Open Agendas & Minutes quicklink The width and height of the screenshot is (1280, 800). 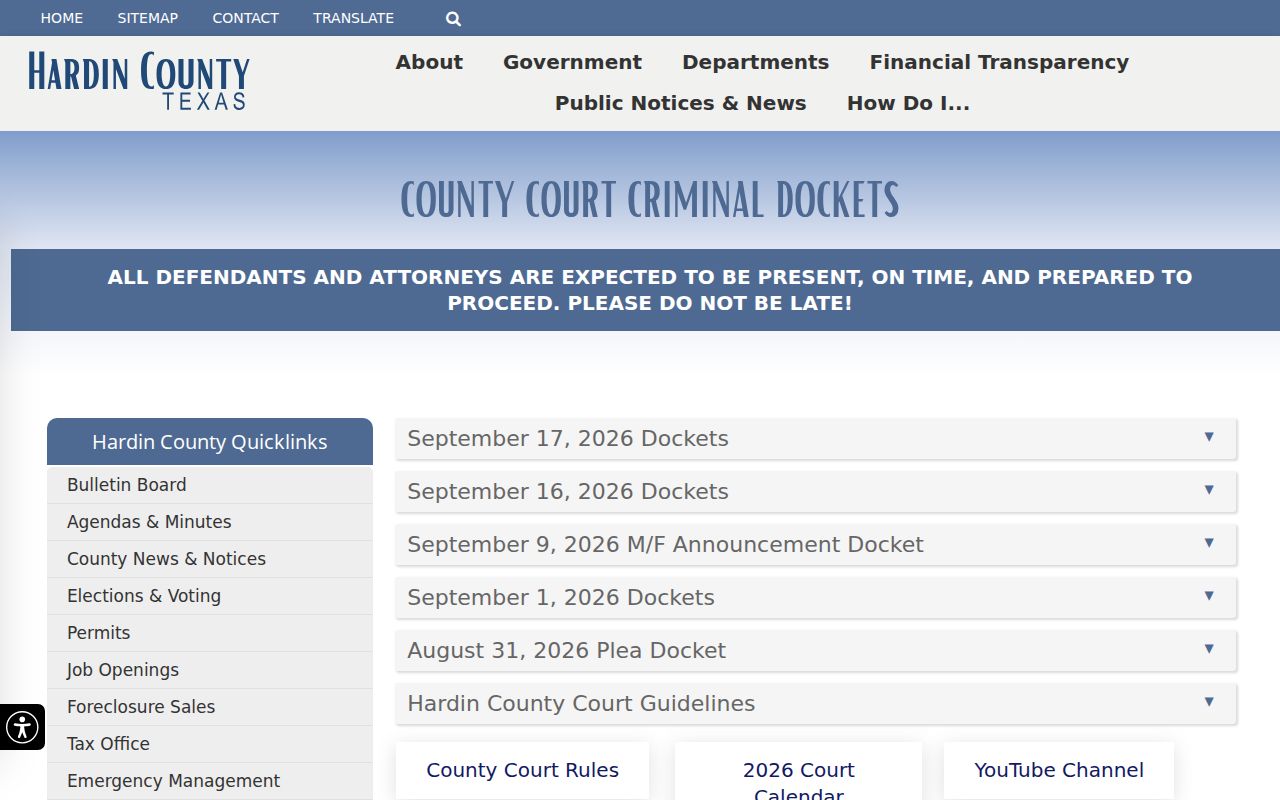click(210, 522)
